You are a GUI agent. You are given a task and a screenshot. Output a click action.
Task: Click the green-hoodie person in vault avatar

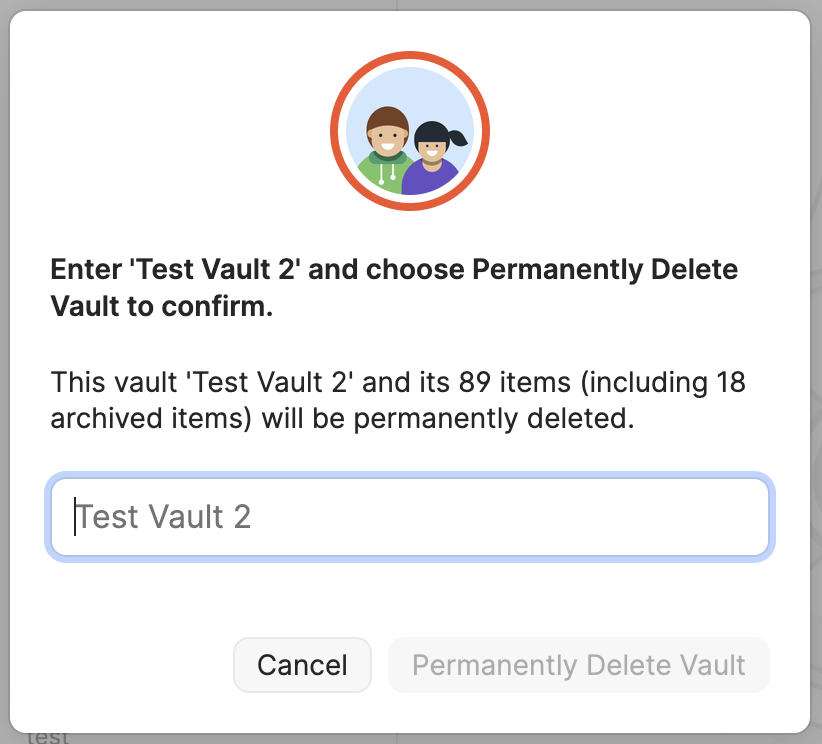point(386,150)
